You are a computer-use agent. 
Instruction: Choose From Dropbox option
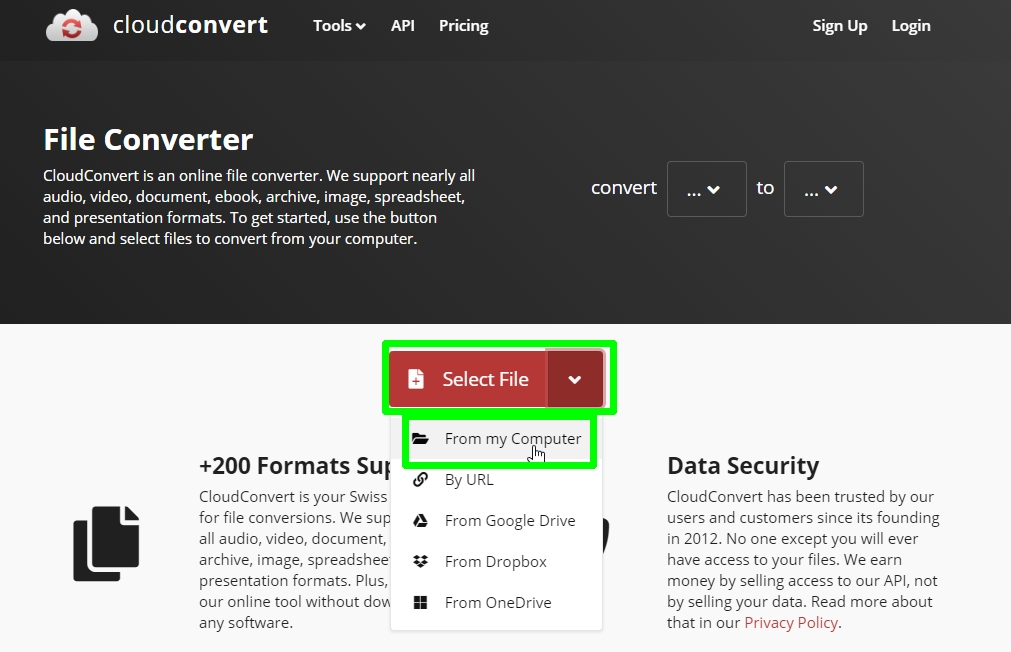click(496, 562)
